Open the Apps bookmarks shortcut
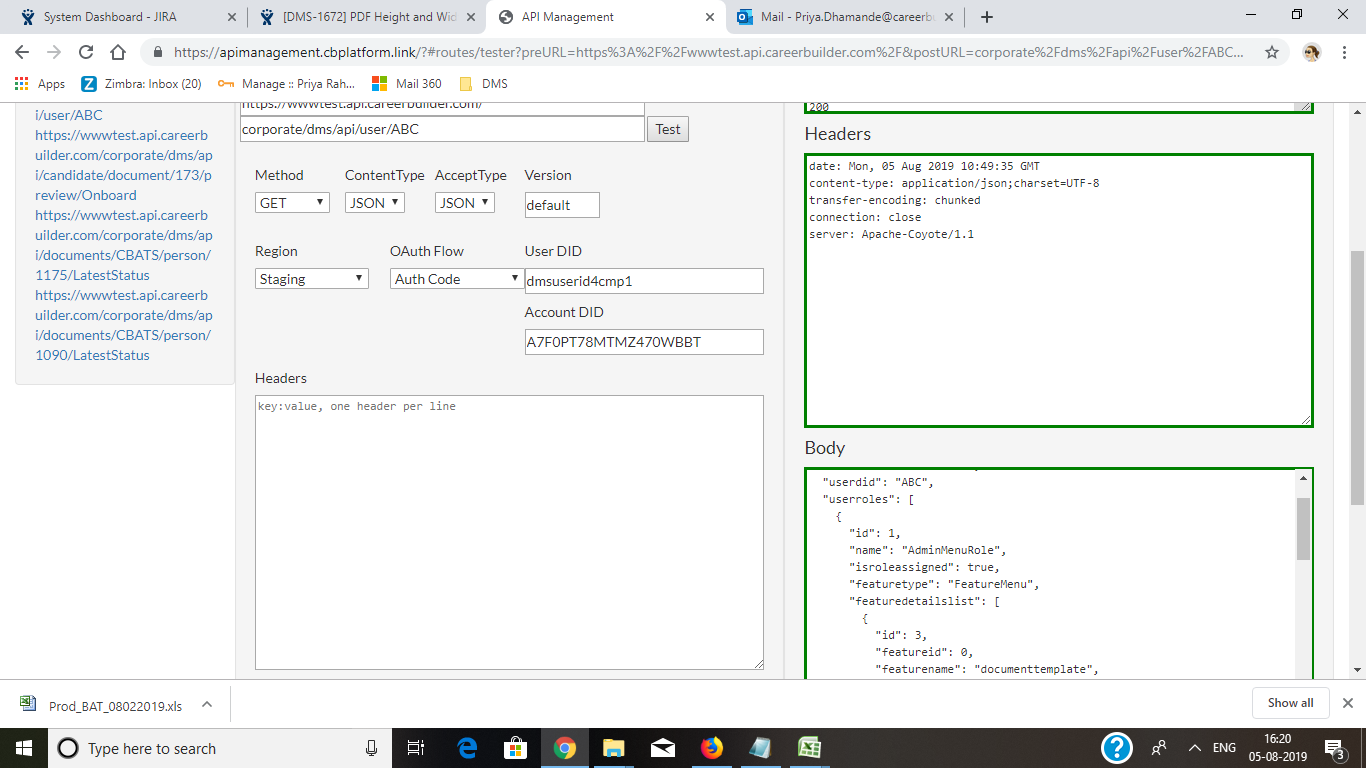Image resolution: width=1366 pixels, height=768 pixels. pos(40,84)
